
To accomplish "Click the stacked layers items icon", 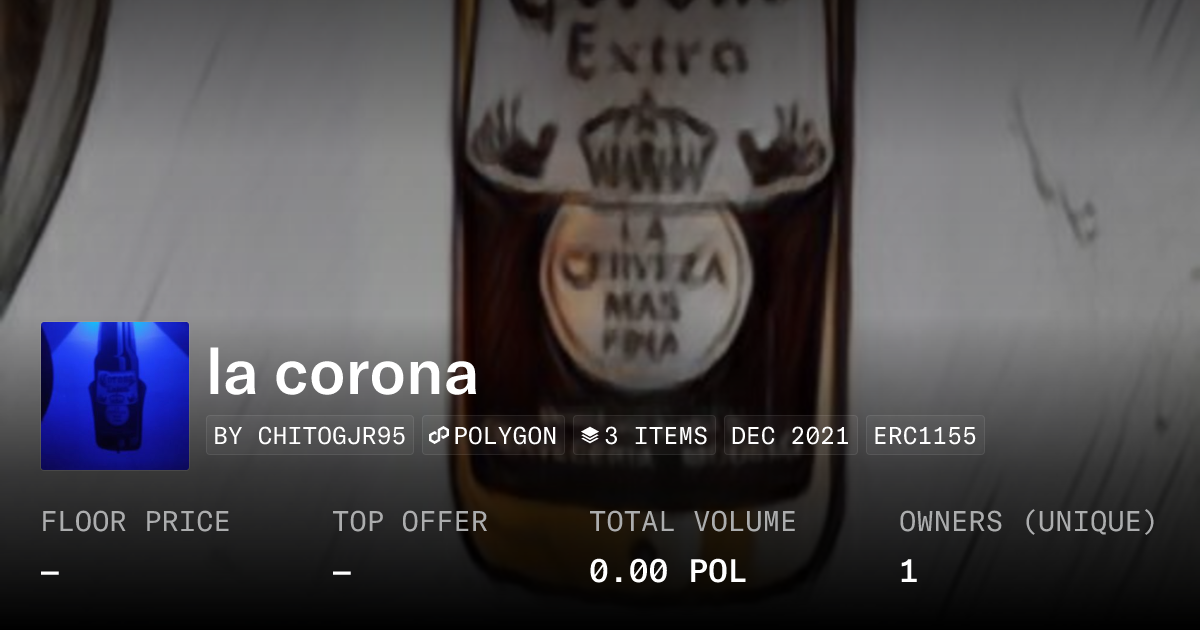I will point(589,436).
